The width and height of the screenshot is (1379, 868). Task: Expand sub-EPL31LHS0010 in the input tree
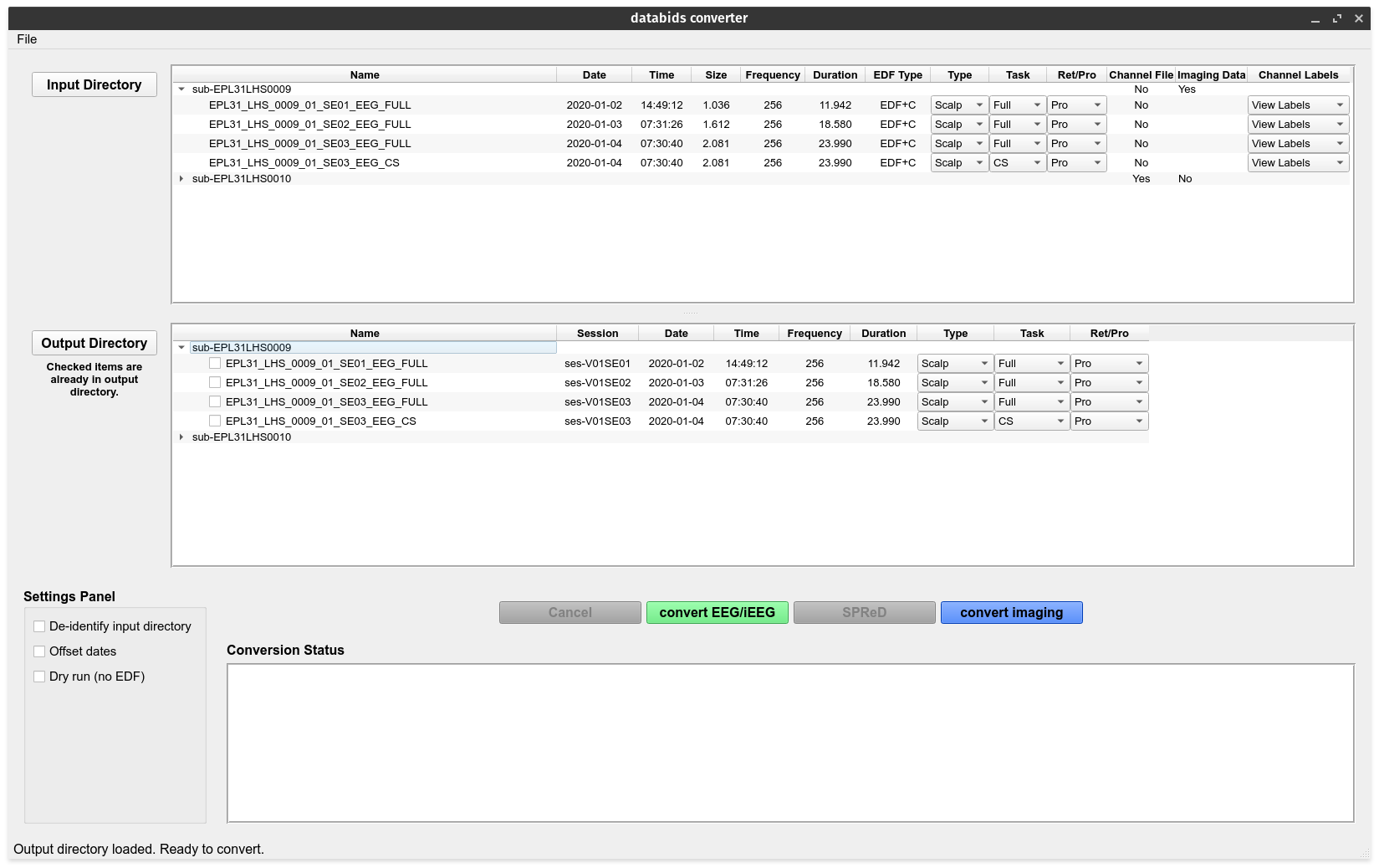[181, 179]
